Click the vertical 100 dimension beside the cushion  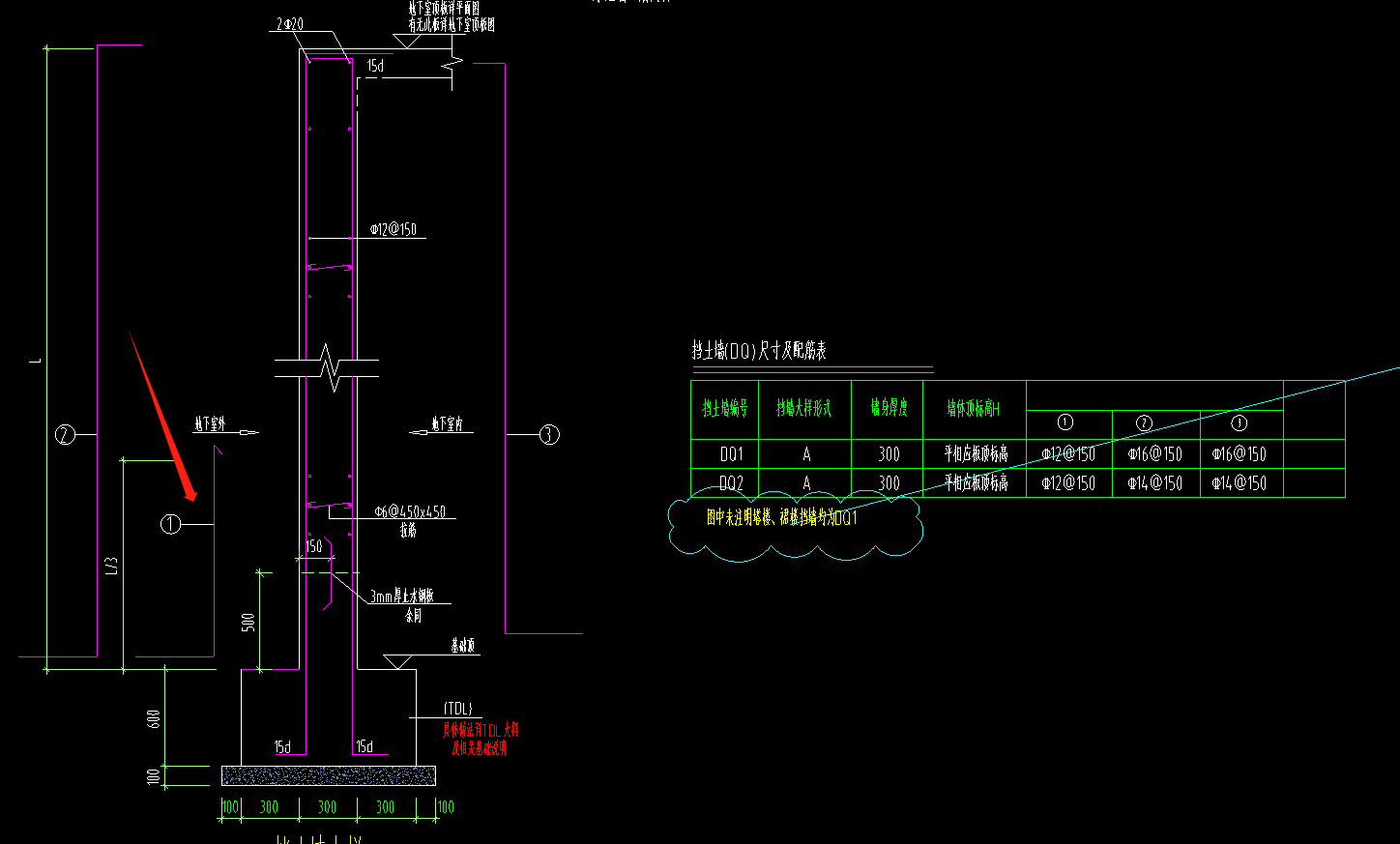click(154, 776)
